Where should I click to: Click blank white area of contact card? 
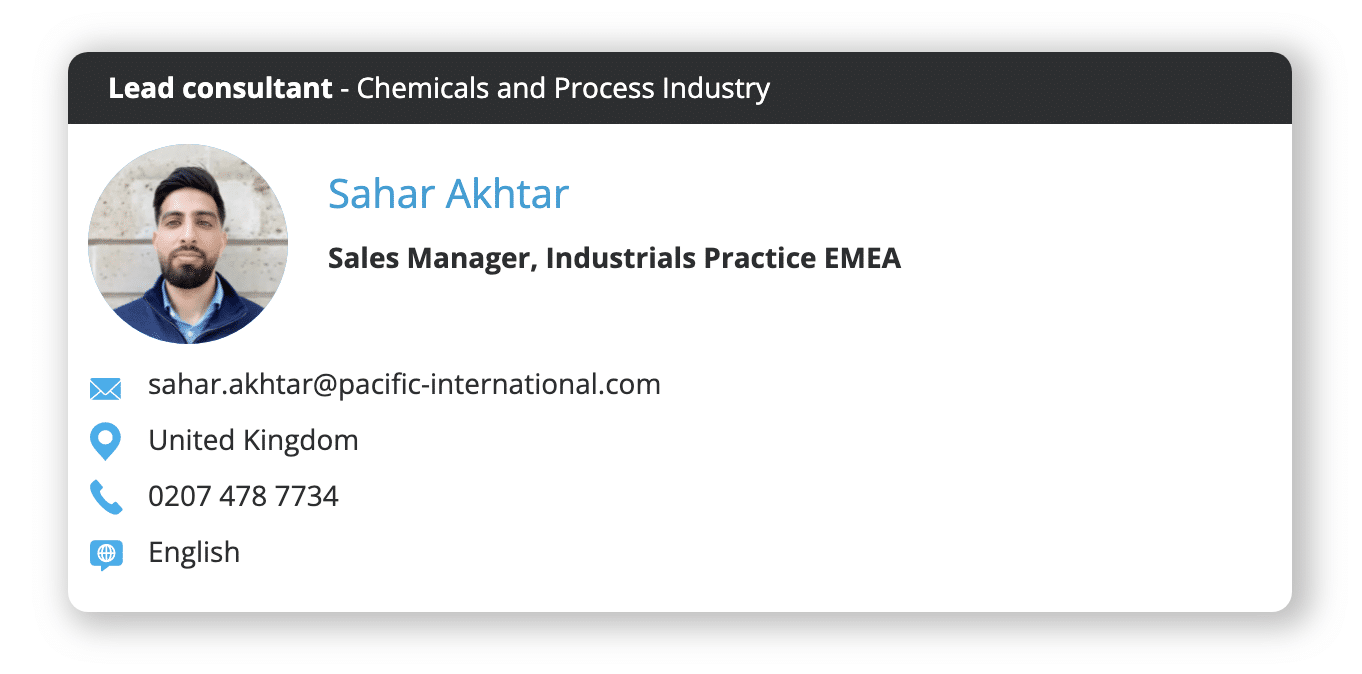point(1000,450)
